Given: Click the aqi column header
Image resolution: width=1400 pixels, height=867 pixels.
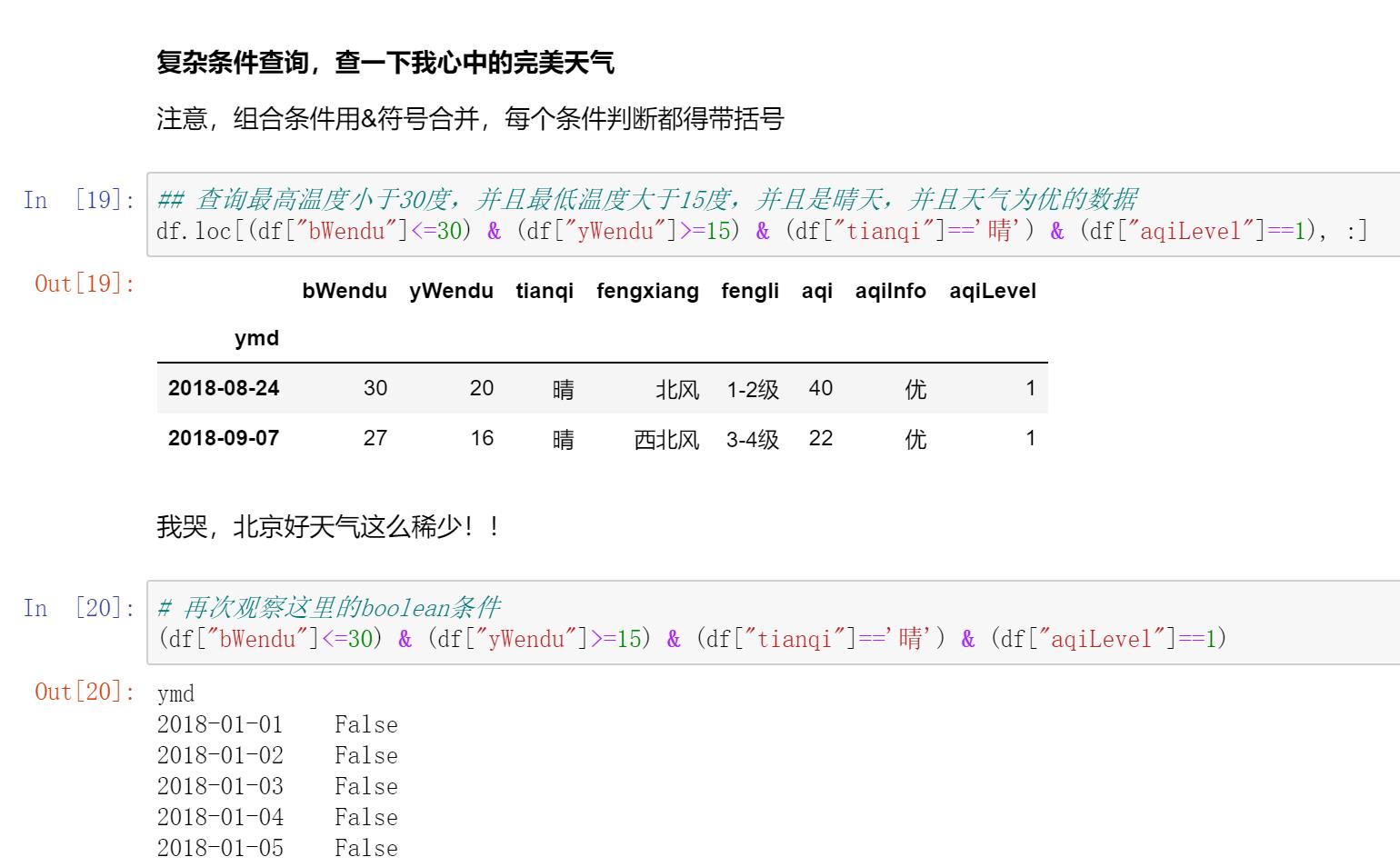Looking at the screenshot, I should pos(817,291).
